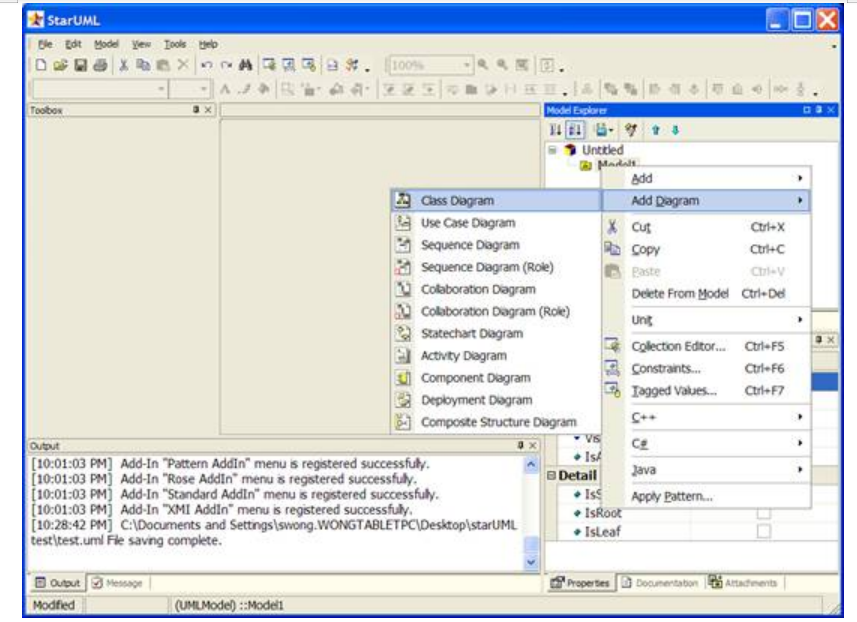Collapse the Untitled project tree node
The width and height of the screenshot is (857, 622).
click(553, 150)
